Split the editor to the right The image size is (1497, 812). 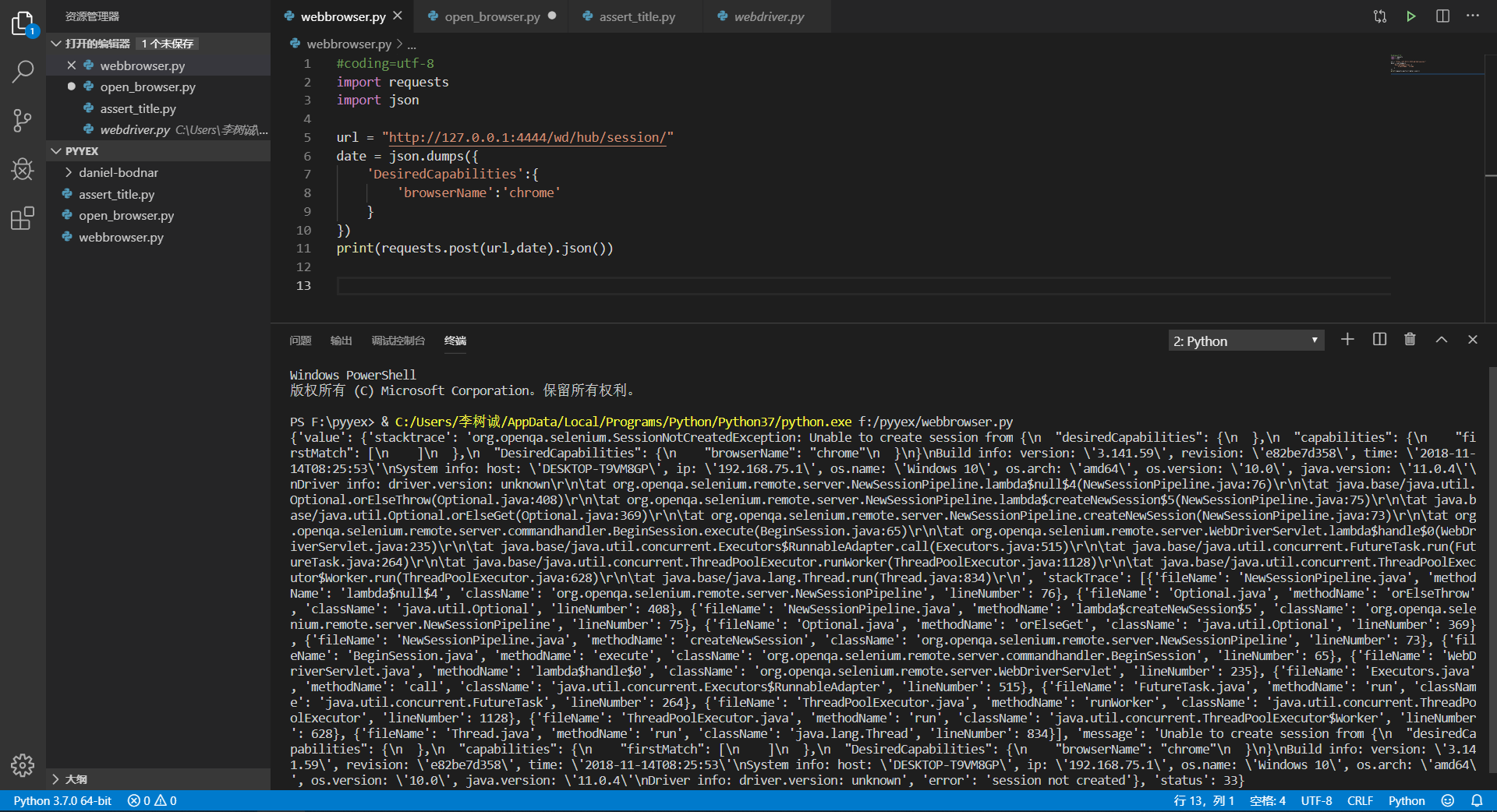tap(1442, 16)
